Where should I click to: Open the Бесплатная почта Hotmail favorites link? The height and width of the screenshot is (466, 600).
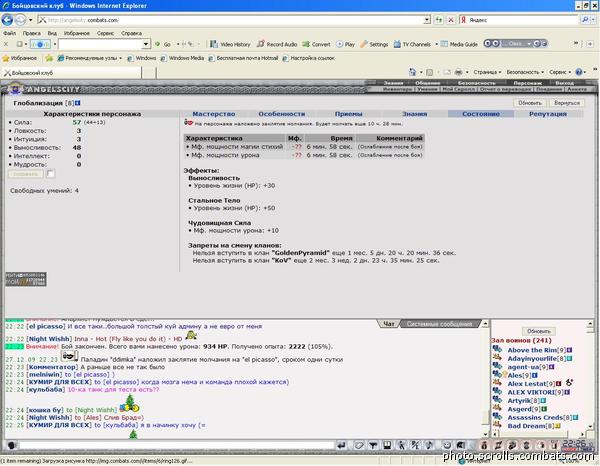pos(244,58)
